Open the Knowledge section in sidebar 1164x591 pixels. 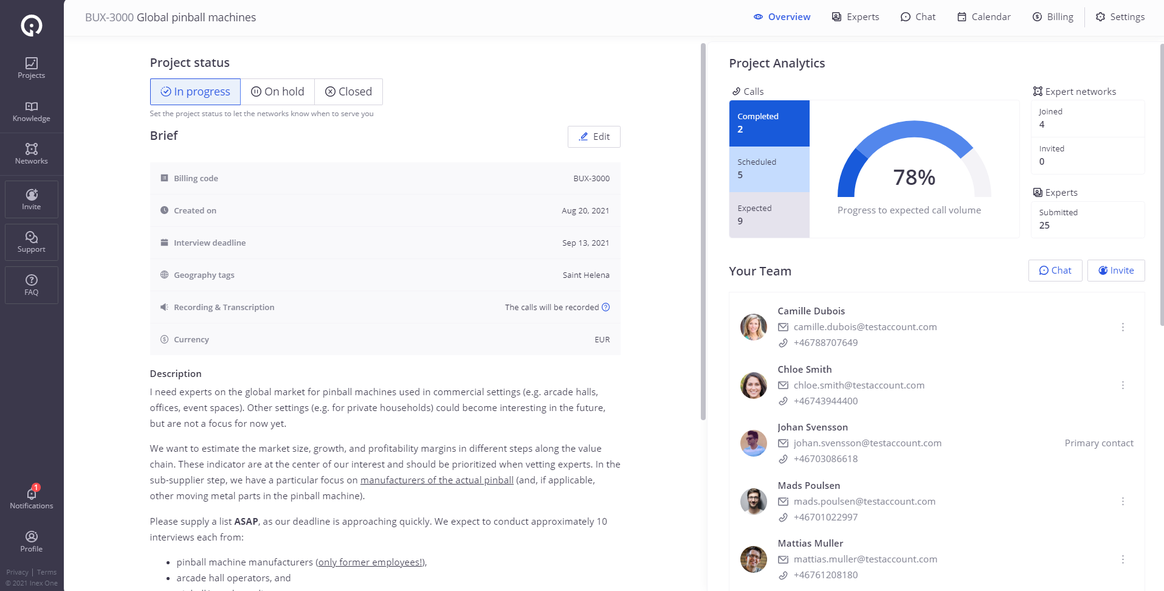pyautogui.click(x=31, y=111)
